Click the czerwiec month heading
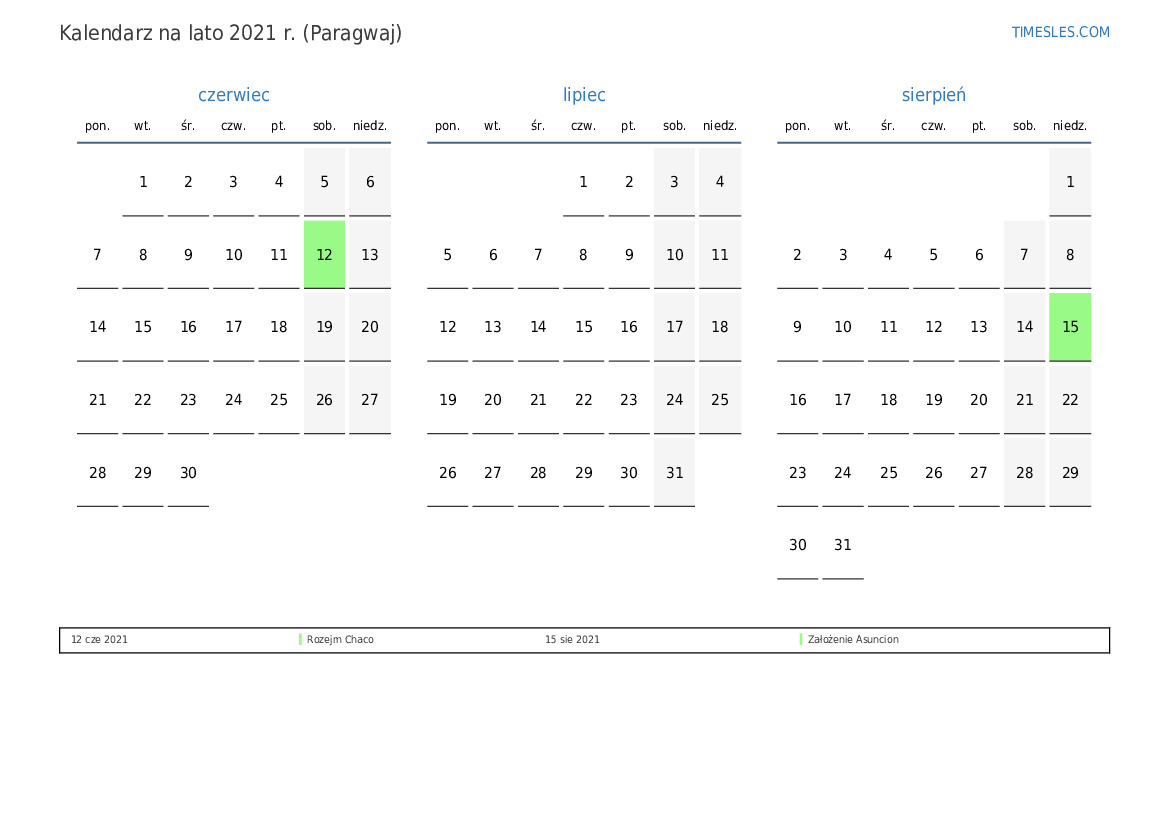 (234, 95)
